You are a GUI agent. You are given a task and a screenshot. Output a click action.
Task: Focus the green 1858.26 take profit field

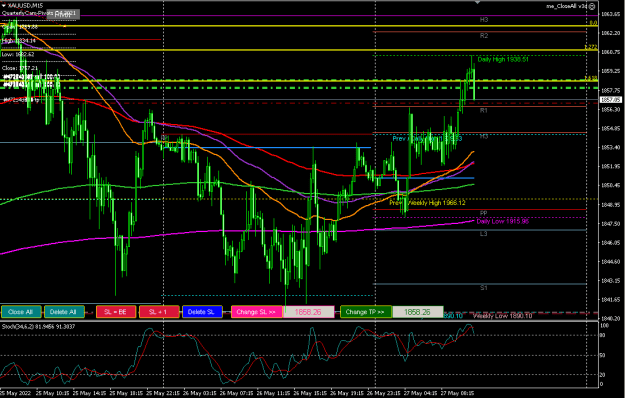(418, 312)
